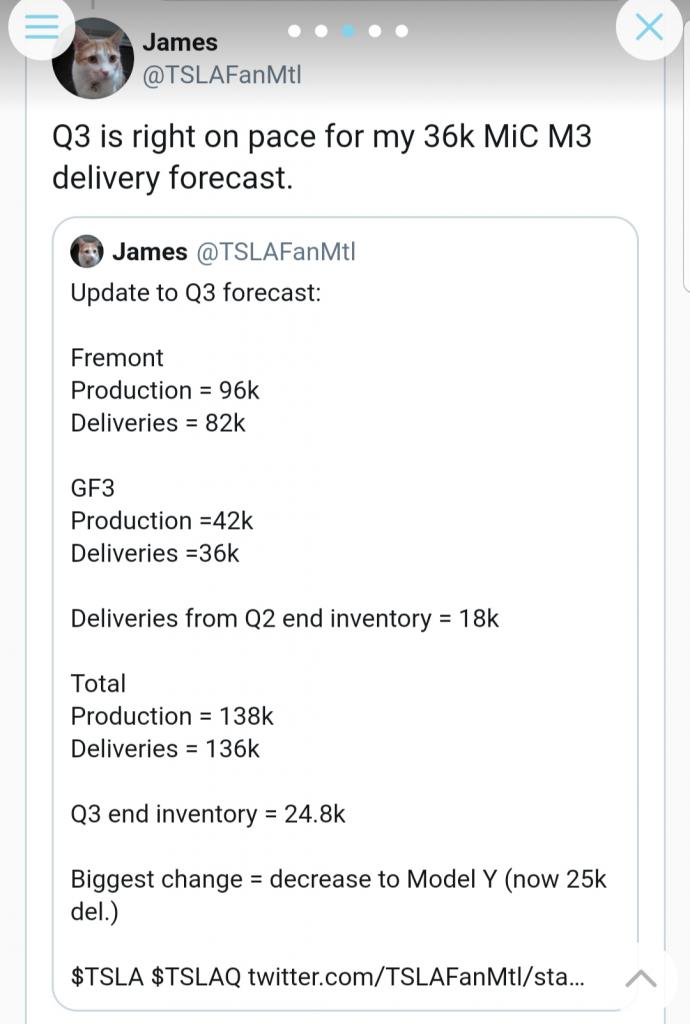Open the $TSLAQ cashtag
This screenshot has height=1024, width=690.
tap(196, 976)
